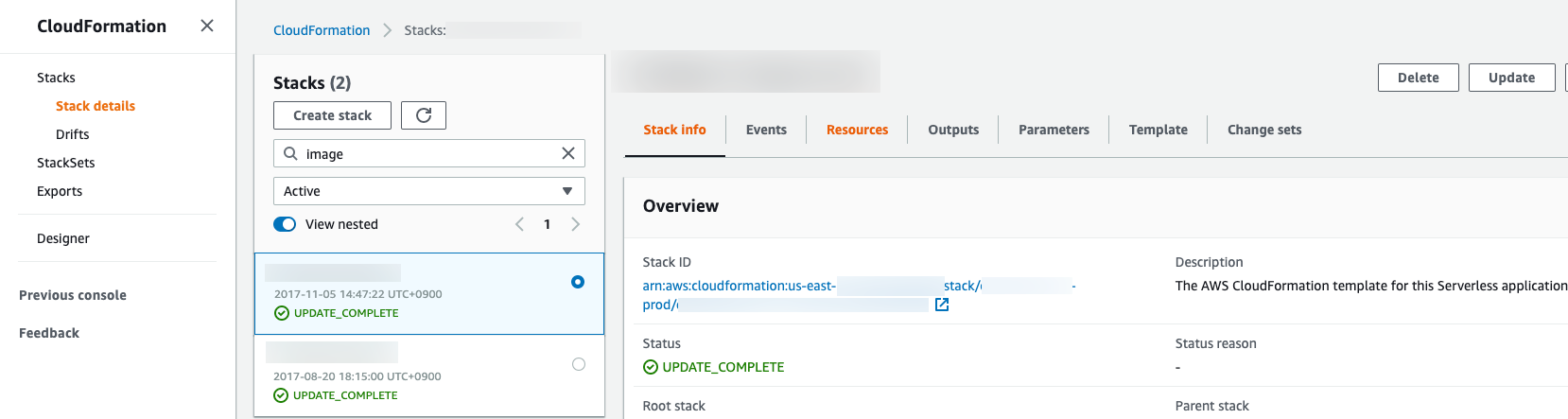
Task: Open Drifts in sidebar
Action: click(73, 134)
